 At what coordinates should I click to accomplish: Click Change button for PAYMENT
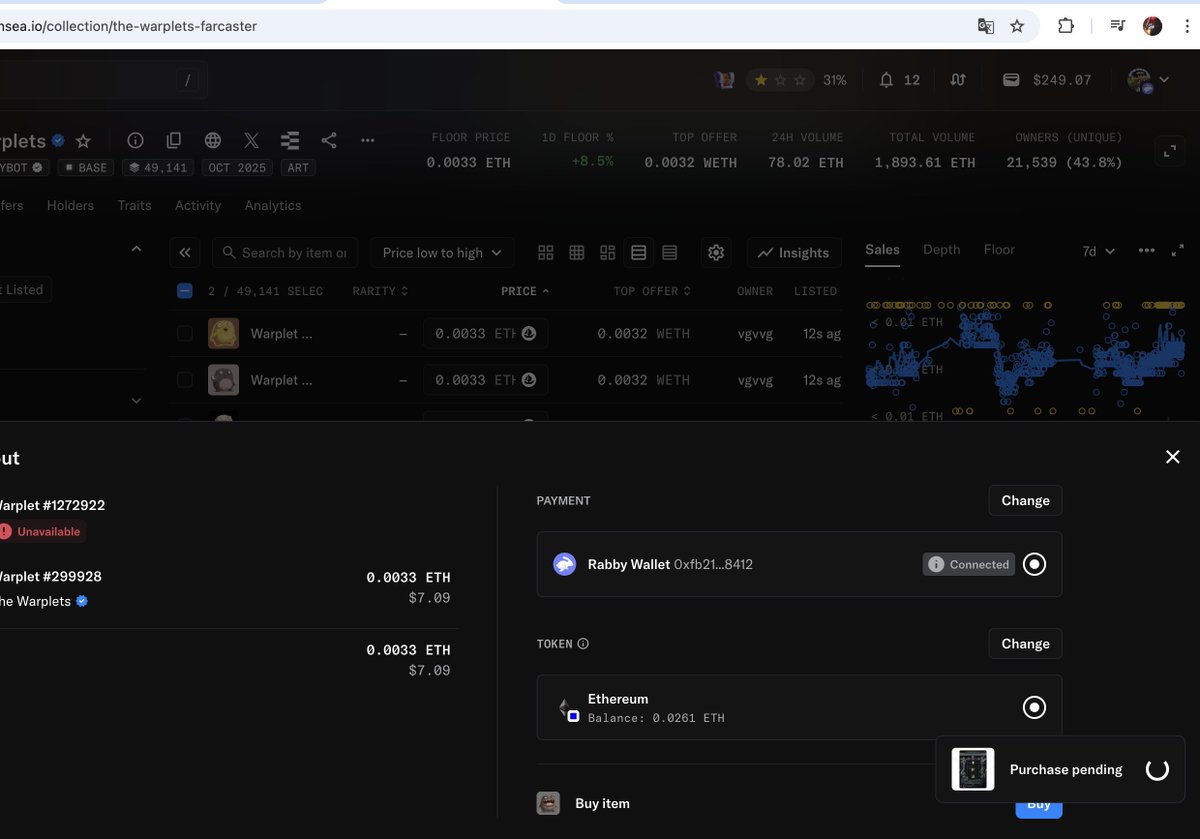coord(1025,500)
